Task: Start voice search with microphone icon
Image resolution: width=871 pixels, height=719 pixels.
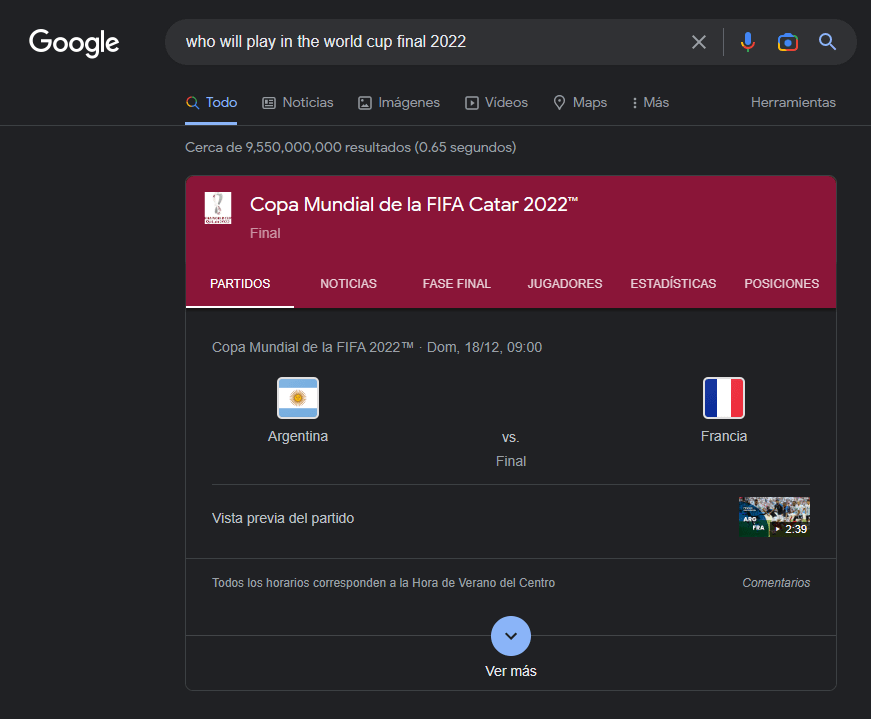Action: click(x=747, y=42)
